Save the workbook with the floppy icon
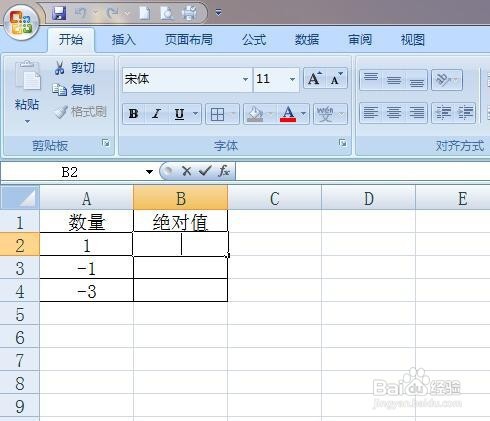Image resolution: width=490 pixels, height=421 pixels. (x=59, y=13)
